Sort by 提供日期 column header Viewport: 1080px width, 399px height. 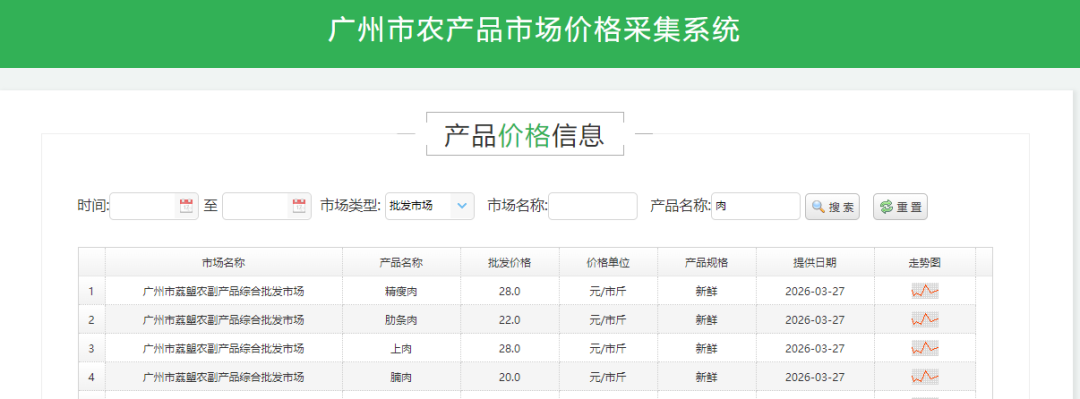[816, 263]
